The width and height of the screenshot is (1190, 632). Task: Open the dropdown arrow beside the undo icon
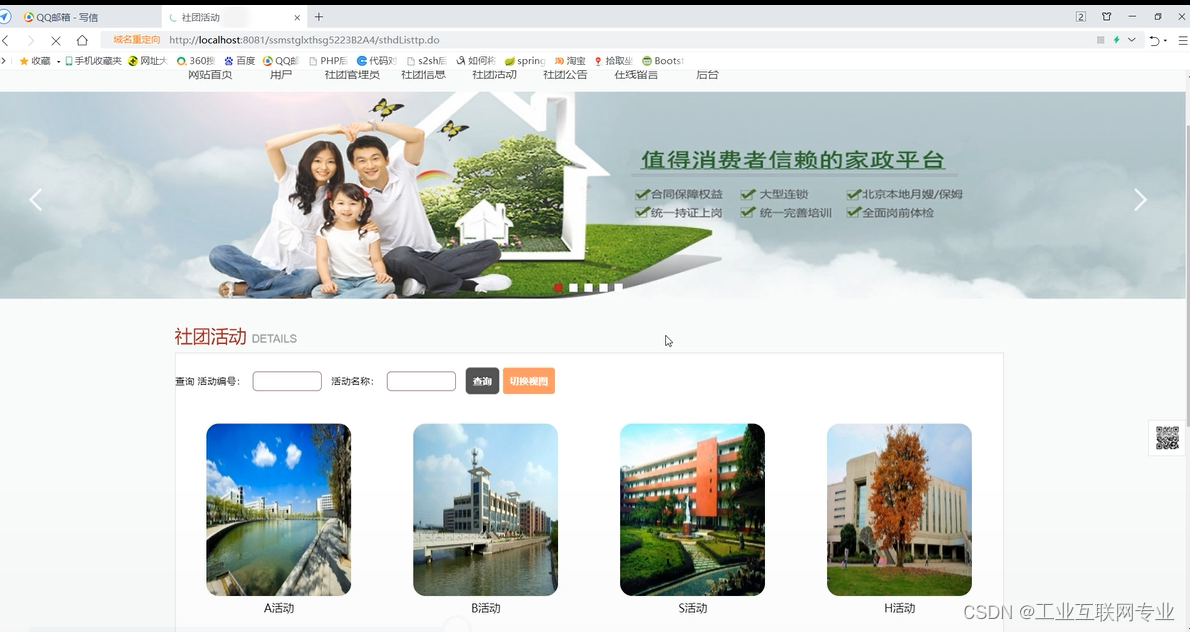coord(1165,41)
